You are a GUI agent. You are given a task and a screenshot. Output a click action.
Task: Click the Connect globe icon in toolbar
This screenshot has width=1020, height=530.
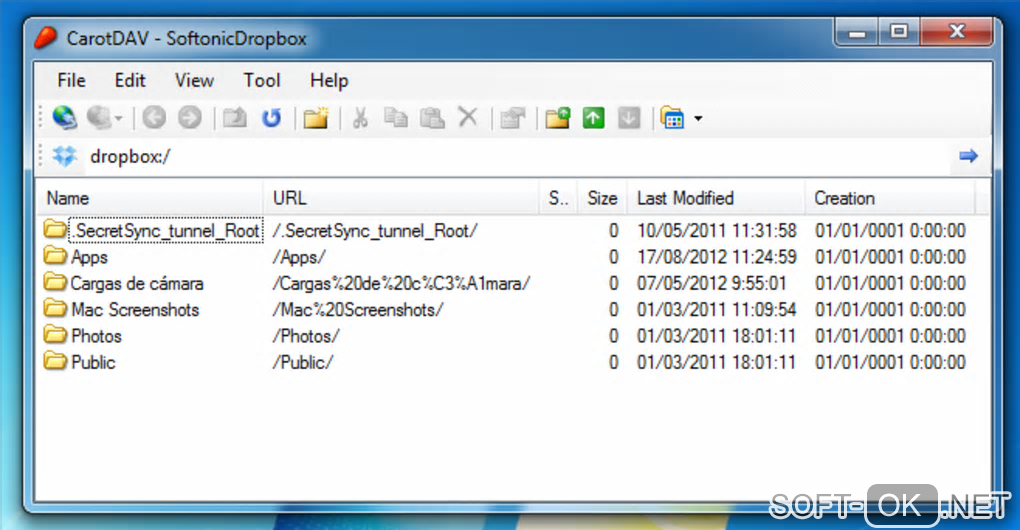[x=64, y=118]
